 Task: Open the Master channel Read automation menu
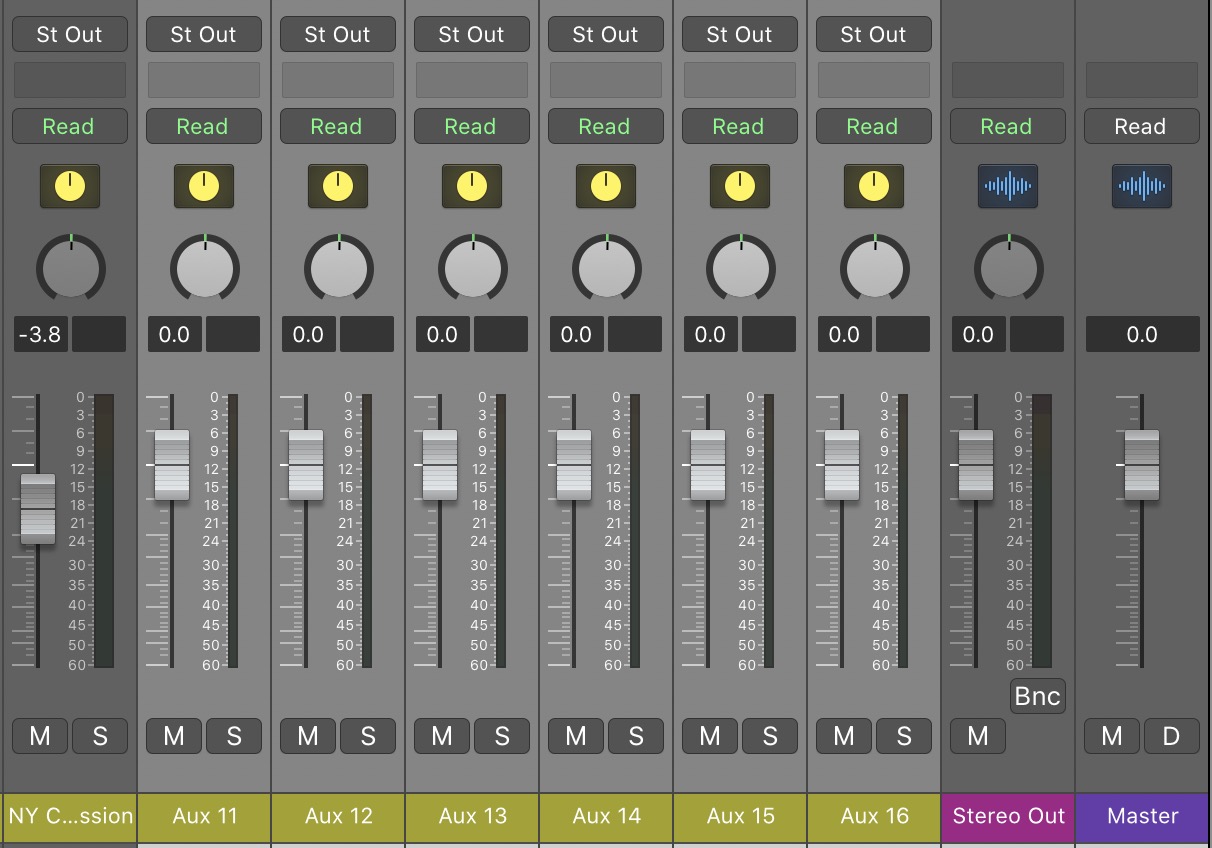click(1141, 127)
